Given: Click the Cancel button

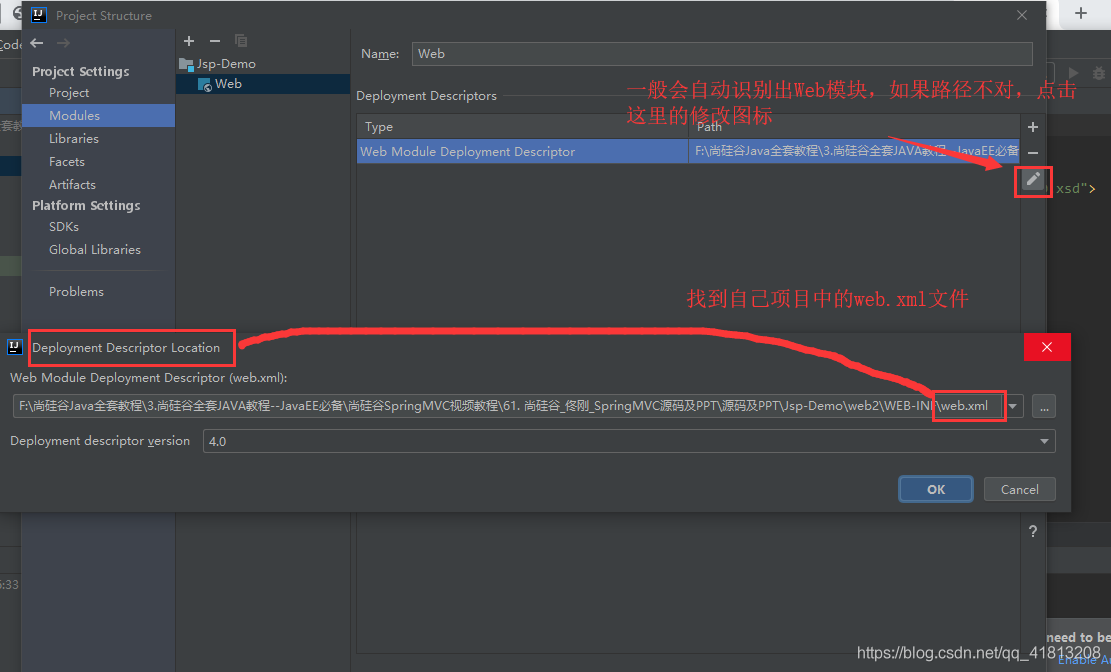Looking at the screenshot, I should 1019,489.
